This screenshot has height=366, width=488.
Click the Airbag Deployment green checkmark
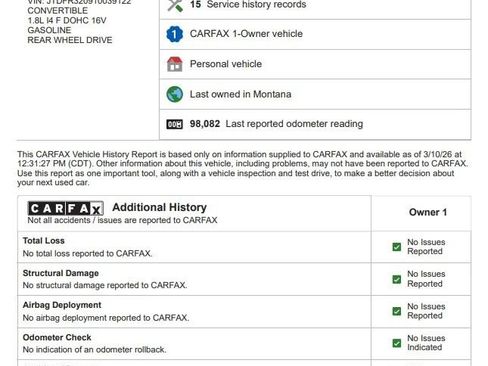[x=397, y=311]
